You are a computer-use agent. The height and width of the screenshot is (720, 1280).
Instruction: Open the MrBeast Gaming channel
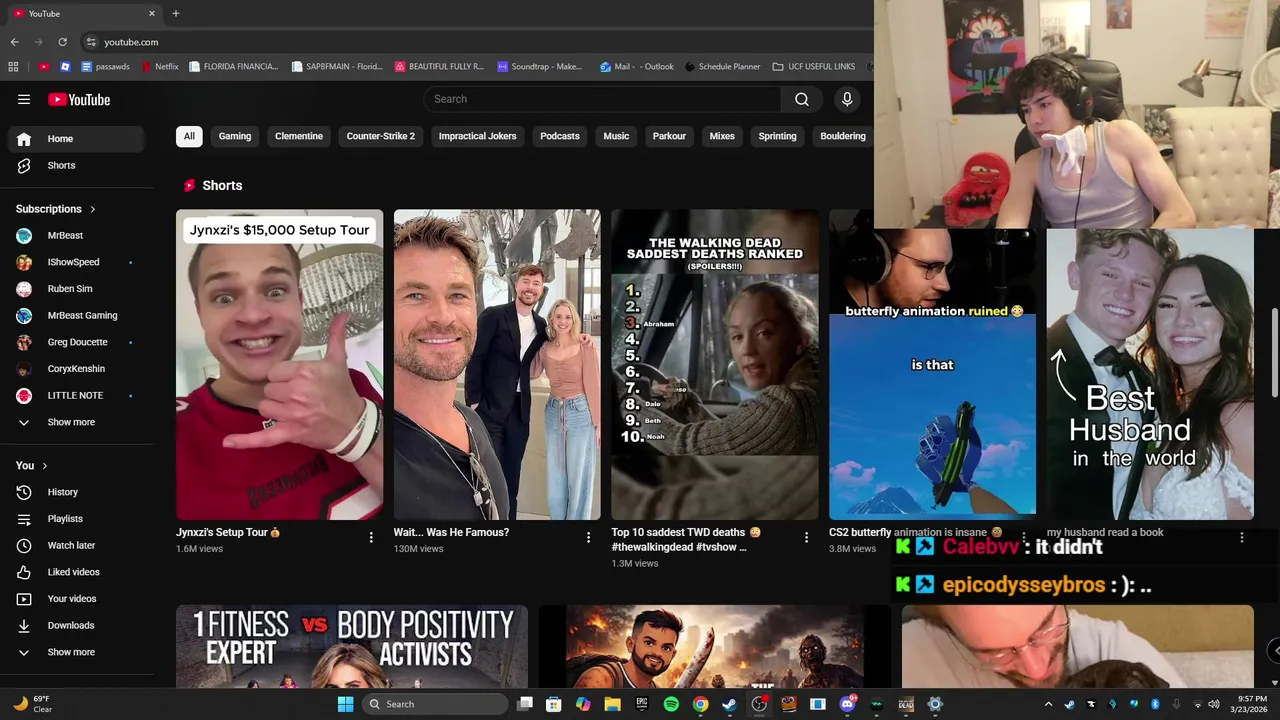[x=76, y=315]
